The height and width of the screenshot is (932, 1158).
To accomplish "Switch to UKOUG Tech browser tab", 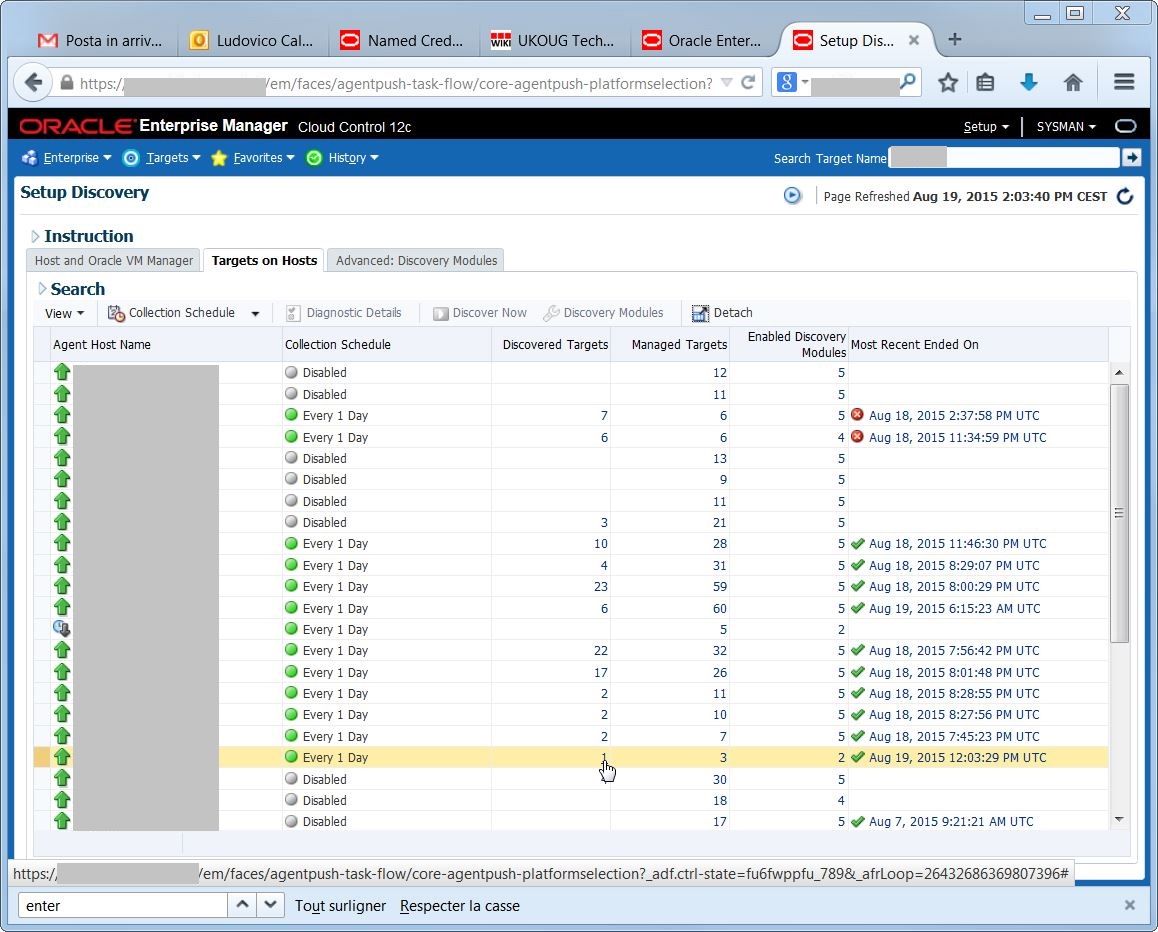I will (x=553, y=41).
